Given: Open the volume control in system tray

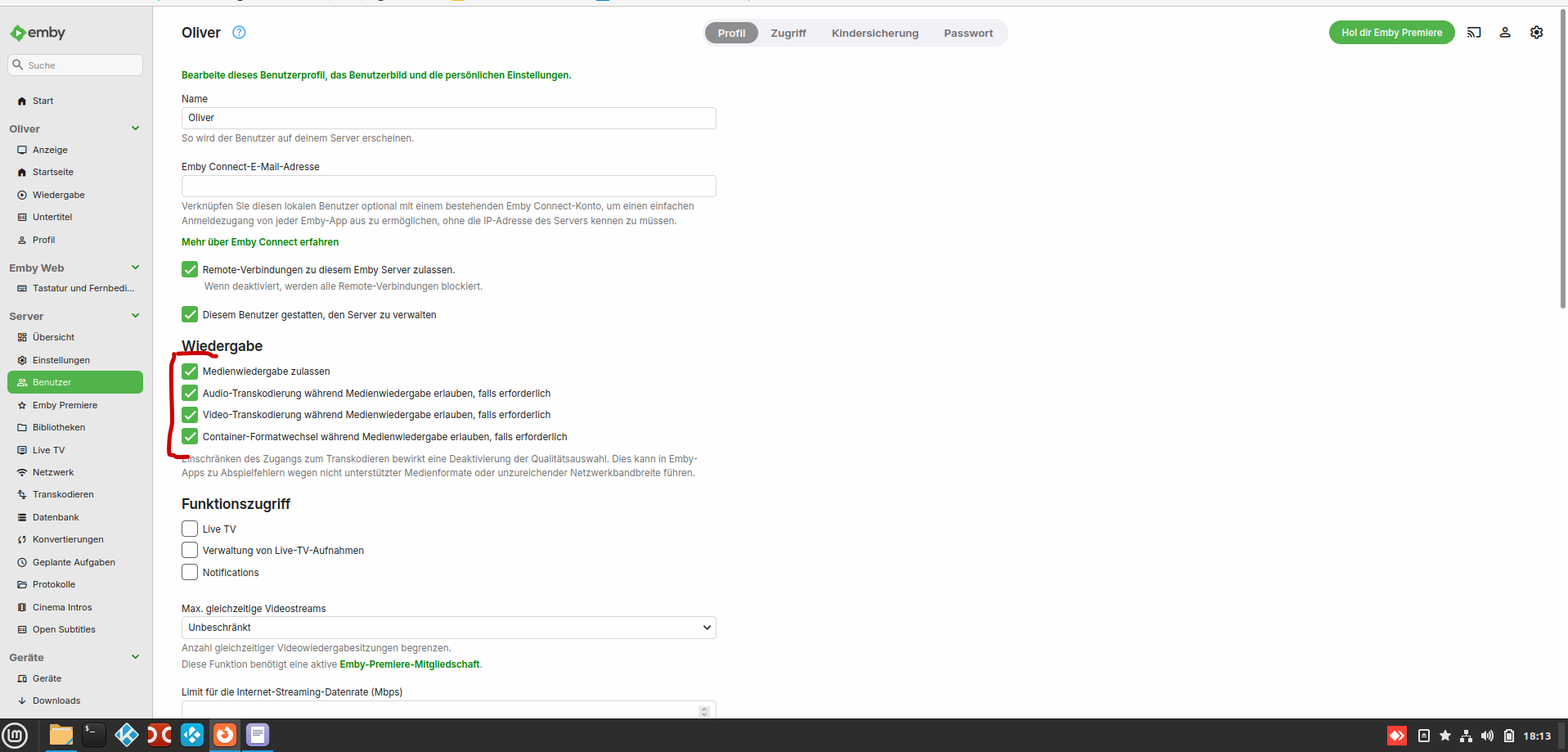Looking at the screenshot, I should 1488,736.
